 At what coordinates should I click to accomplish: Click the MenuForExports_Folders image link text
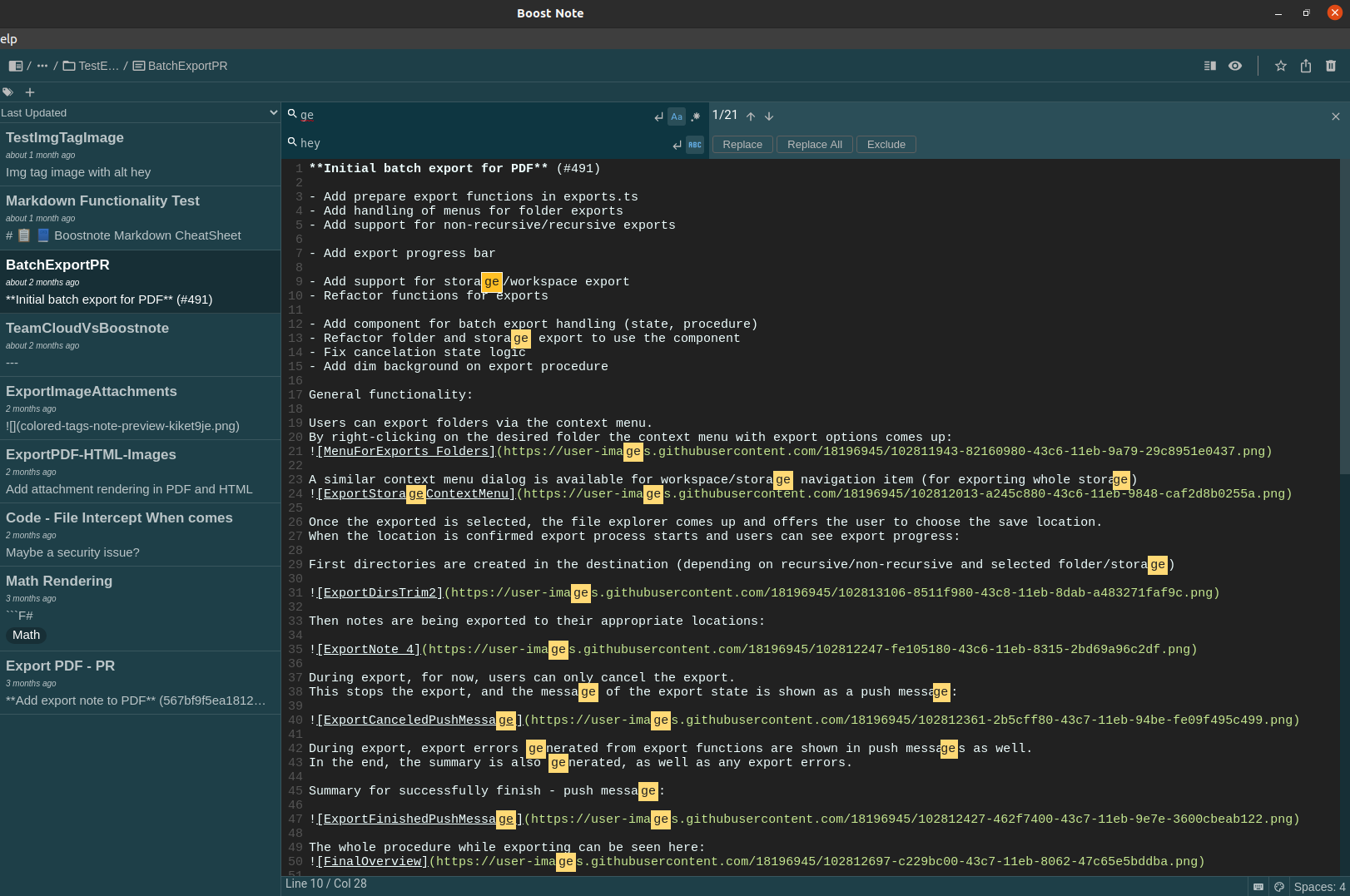406,452
